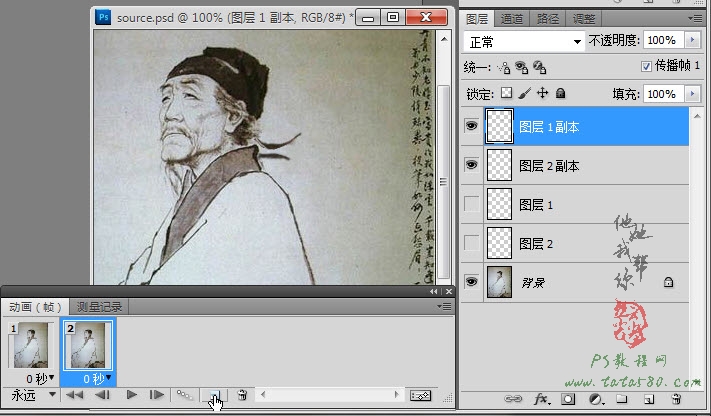The width and height of the screenshot is (711, 416).
Task: Select layer 图层 1 副本 name
Action: pyautogui.click(x=549, y=127)
